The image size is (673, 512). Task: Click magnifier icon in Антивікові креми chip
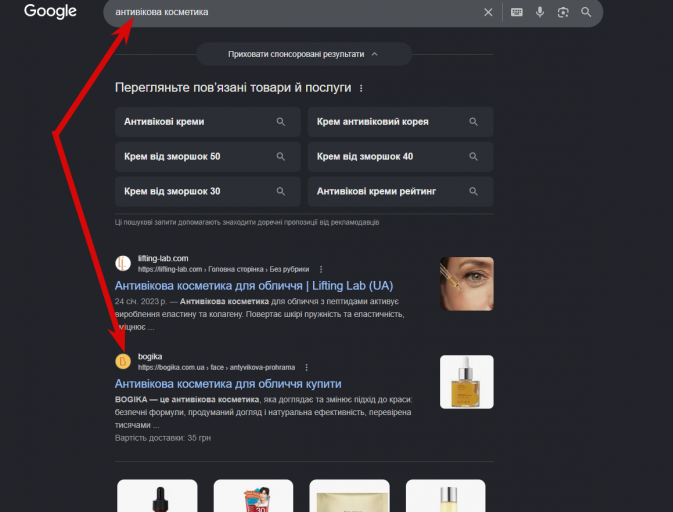(281, 122)
